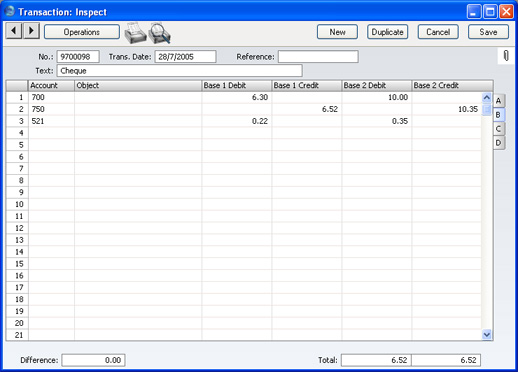Switch to flip tab D

499,143
